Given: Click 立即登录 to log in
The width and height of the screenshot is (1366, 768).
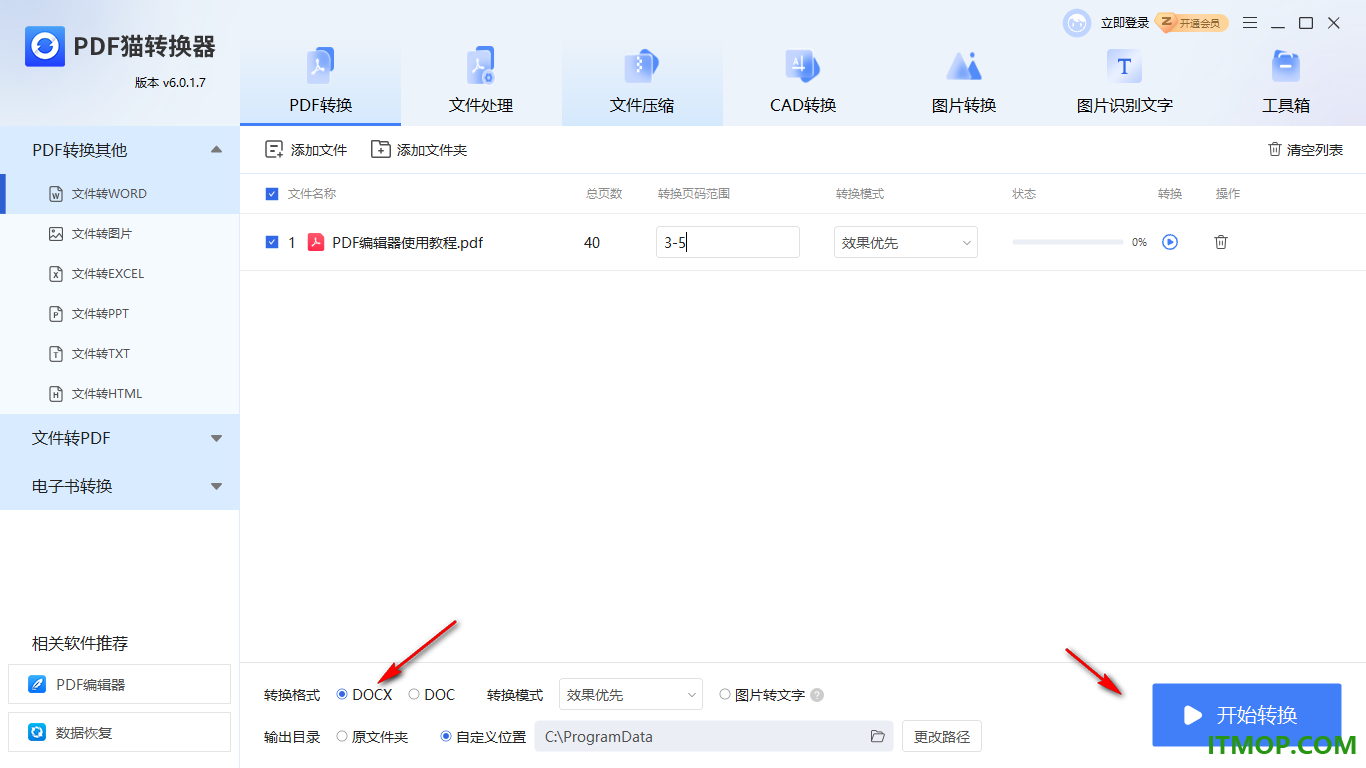Looking at the screenshot, I should (x=1125, y=23).
